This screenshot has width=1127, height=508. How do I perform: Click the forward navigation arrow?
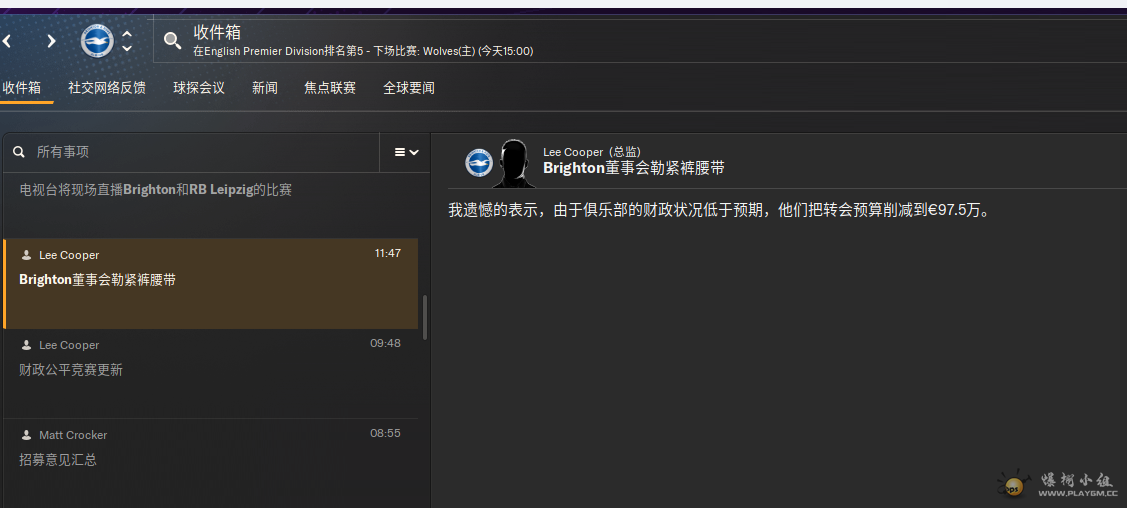click(51, 41)
